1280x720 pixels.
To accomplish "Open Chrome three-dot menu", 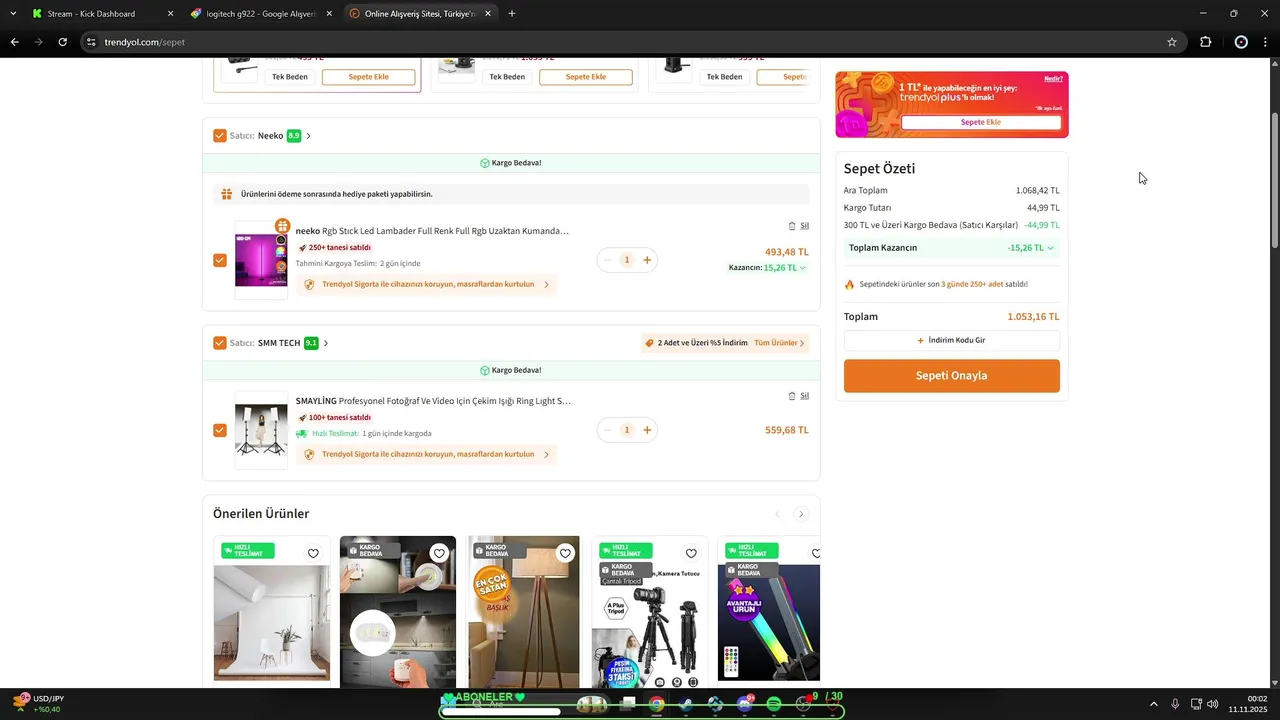I will pos(1266,42).
